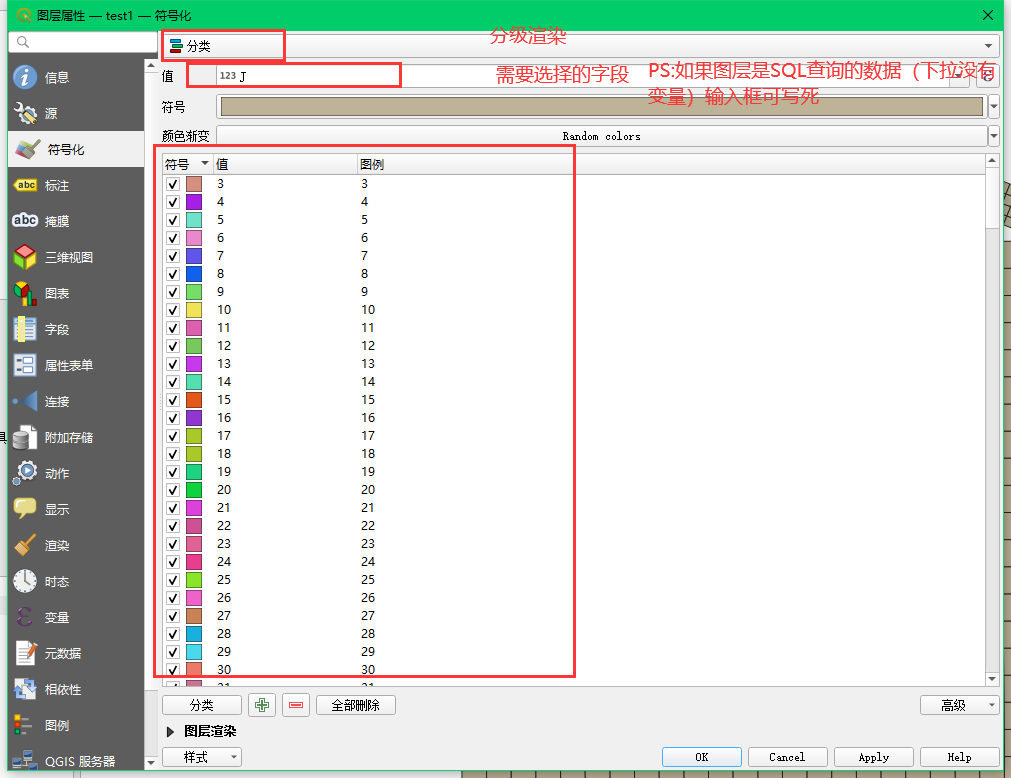The height and width of the screenshot is (778, 1011).
Task: Uncheck the checkbox for category value 3
Action: [173, 184]
